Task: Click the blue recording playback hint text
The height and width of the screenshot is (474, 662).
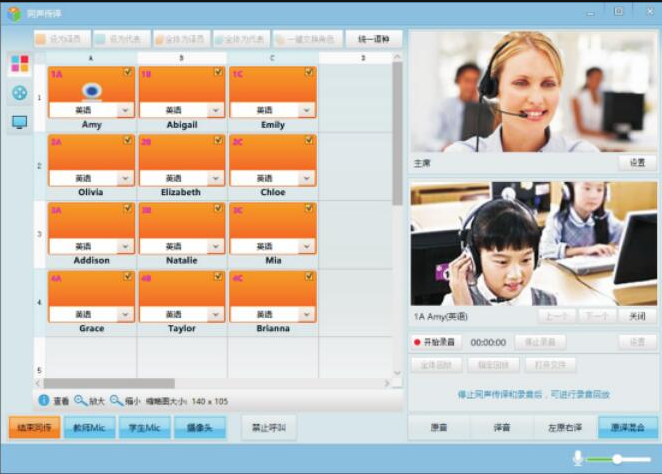Action: pyautogui.click(x=534, y=394)
